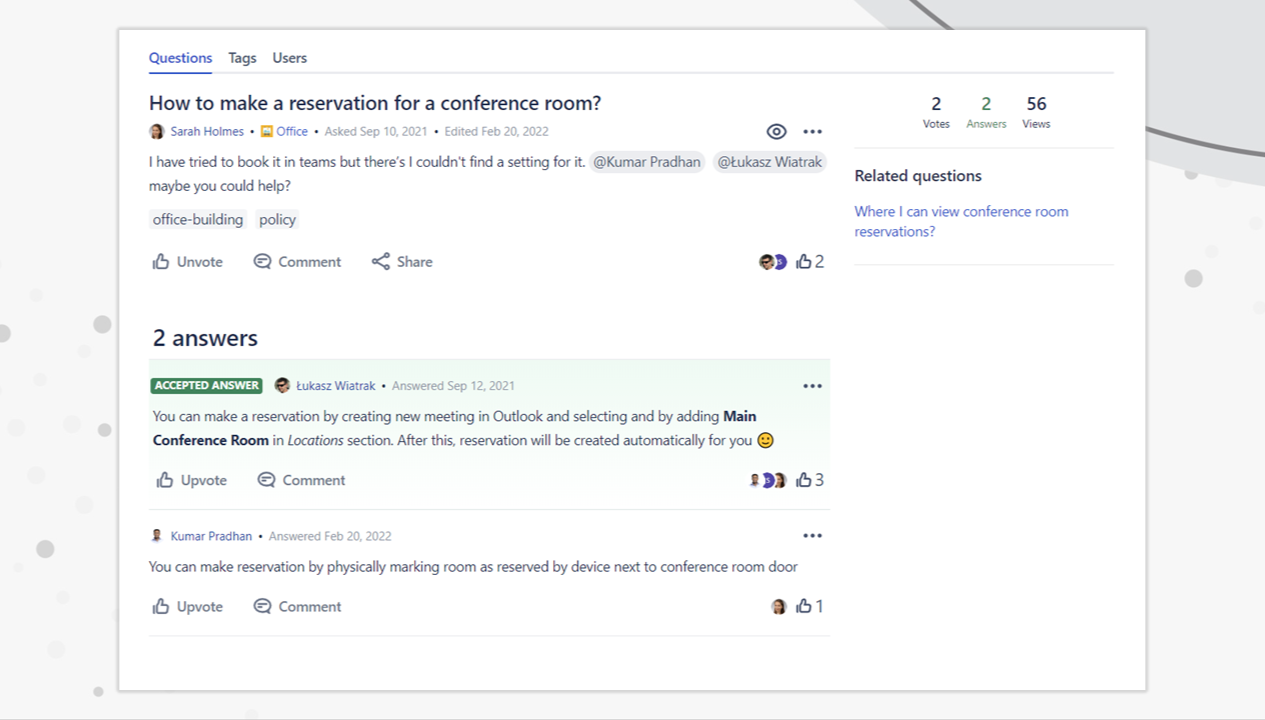Click the 2 Answers counter
1265x720 pixels.
(986, 112)
